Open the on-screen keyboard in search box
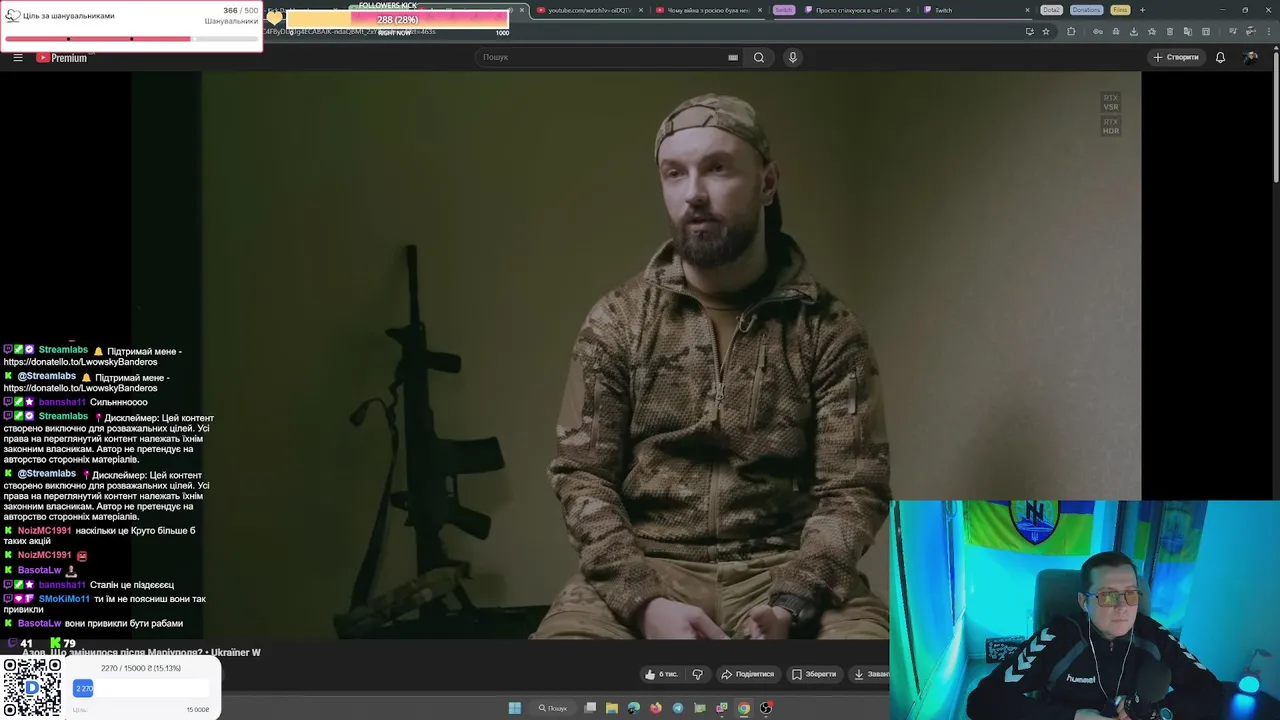 point(733,57)
